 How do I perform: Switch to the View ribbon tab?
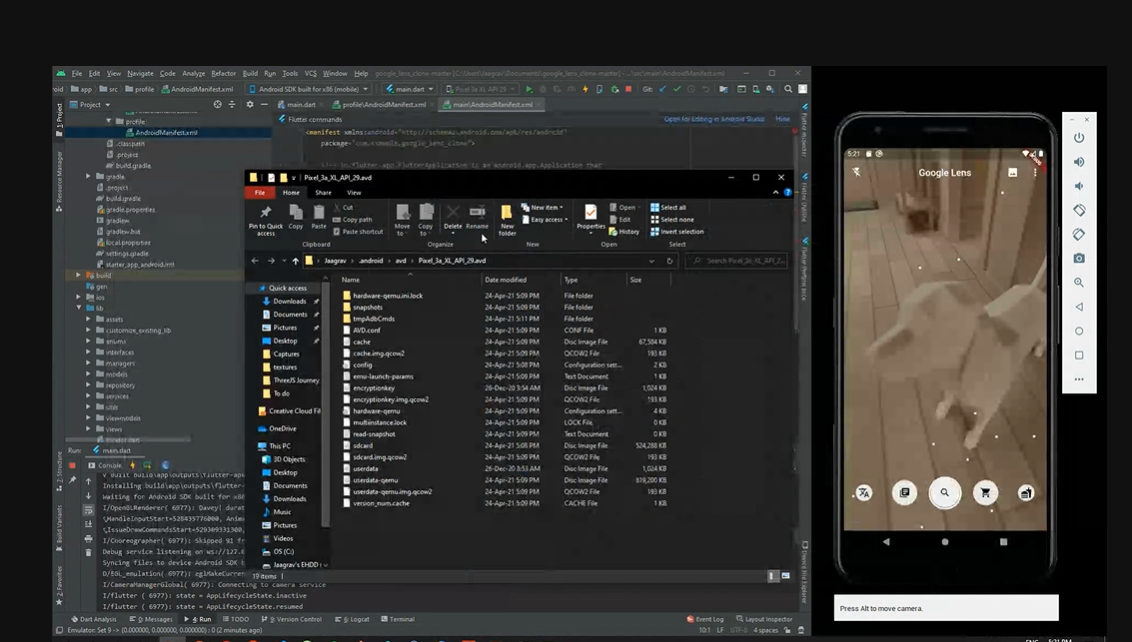coord(354,193)
